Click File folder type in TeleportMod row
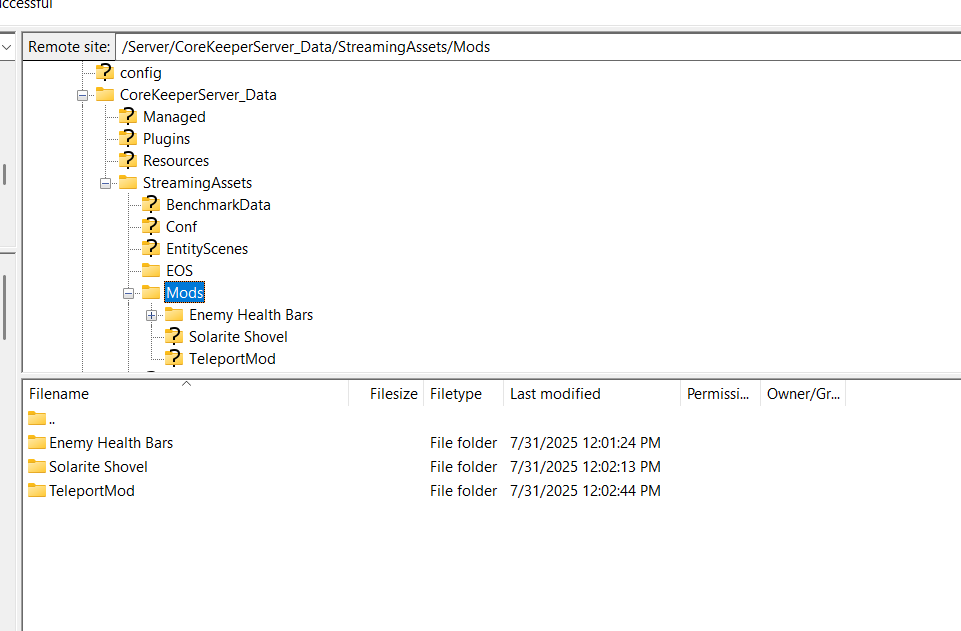 click(x=463, y=491)
